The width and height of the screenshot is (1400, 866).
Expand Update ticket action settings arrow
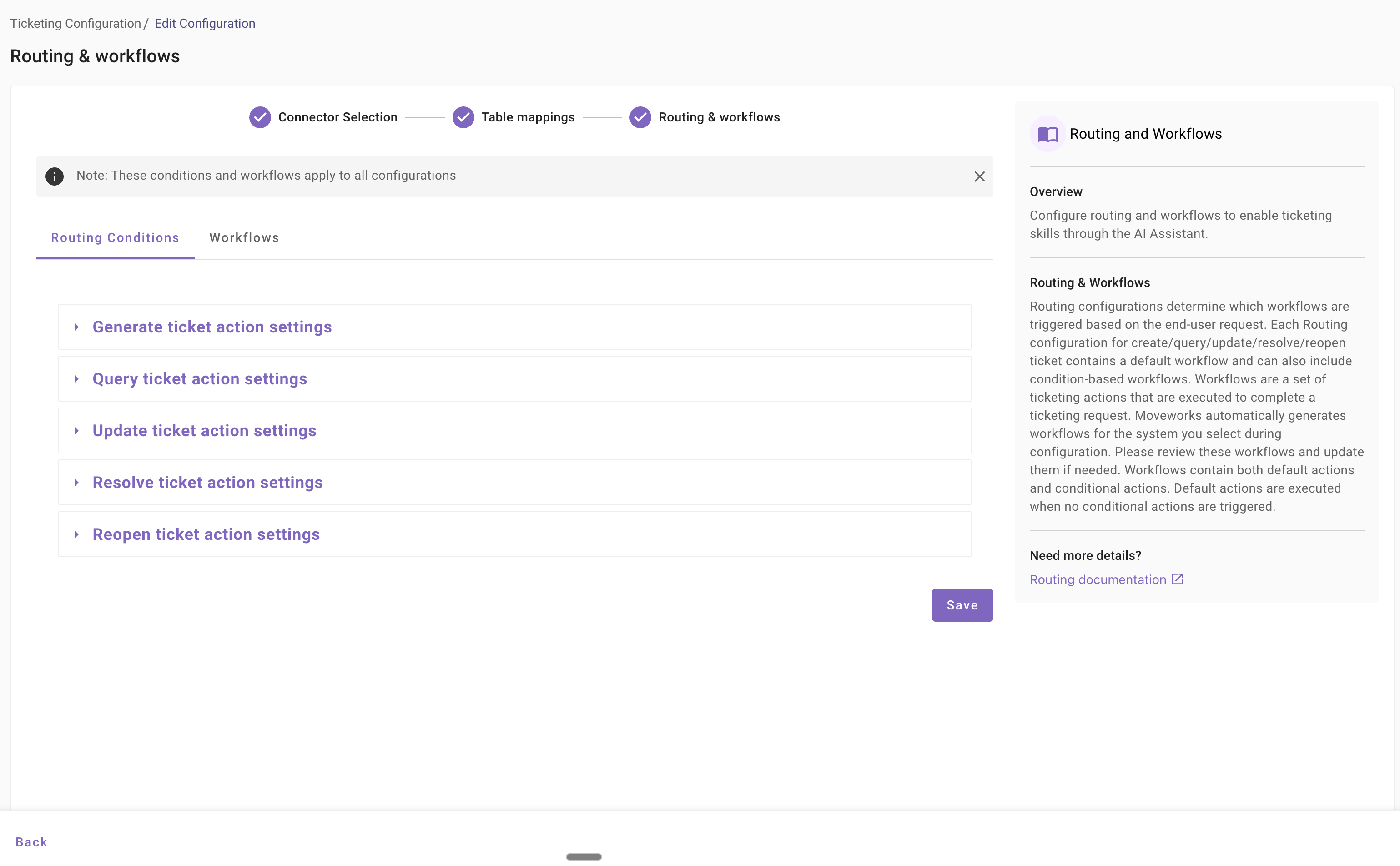[77, 431]
